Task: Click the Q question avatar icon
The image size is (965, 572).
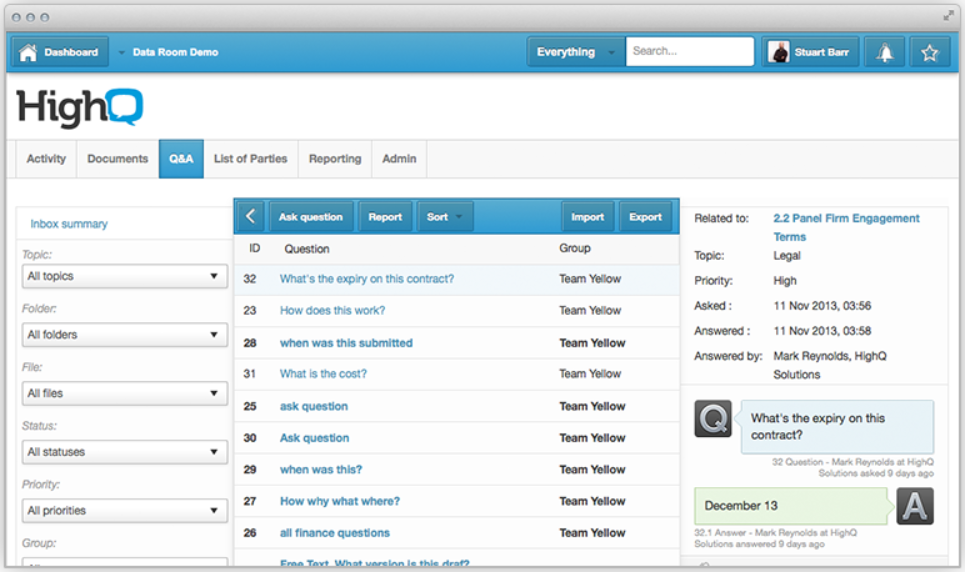Action: pos(713,418)
